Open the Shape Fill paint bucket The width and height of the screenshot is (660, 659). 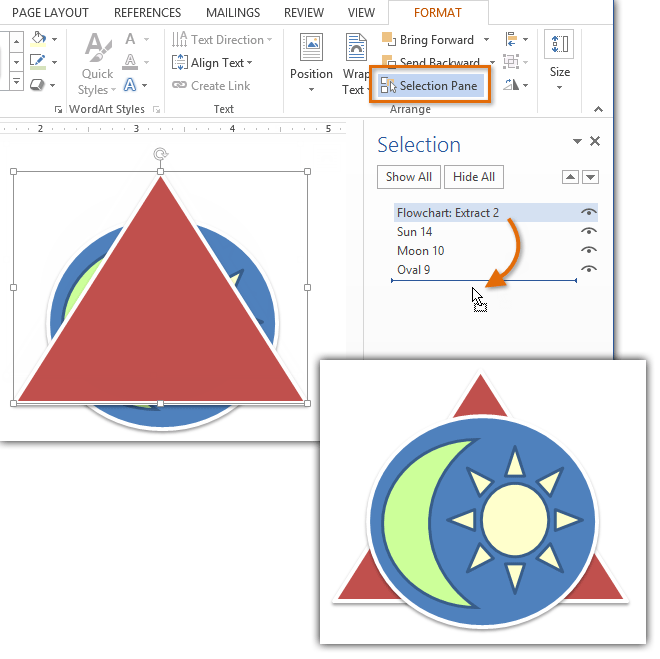pos(38,39)
